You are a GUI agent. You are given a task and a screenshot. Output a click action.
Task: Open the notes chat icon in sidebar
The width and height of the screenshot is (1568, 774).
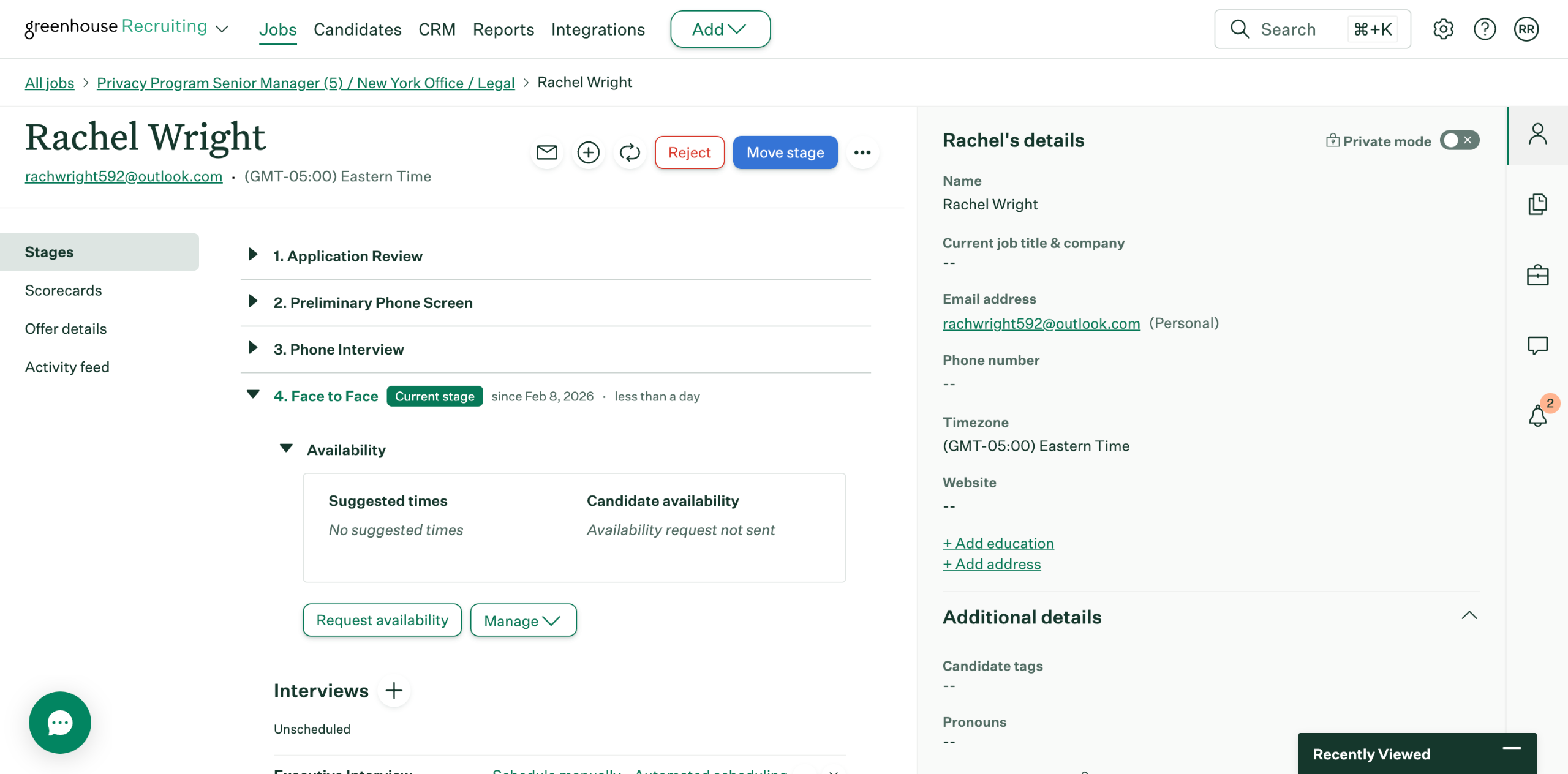click(1537, 345)
